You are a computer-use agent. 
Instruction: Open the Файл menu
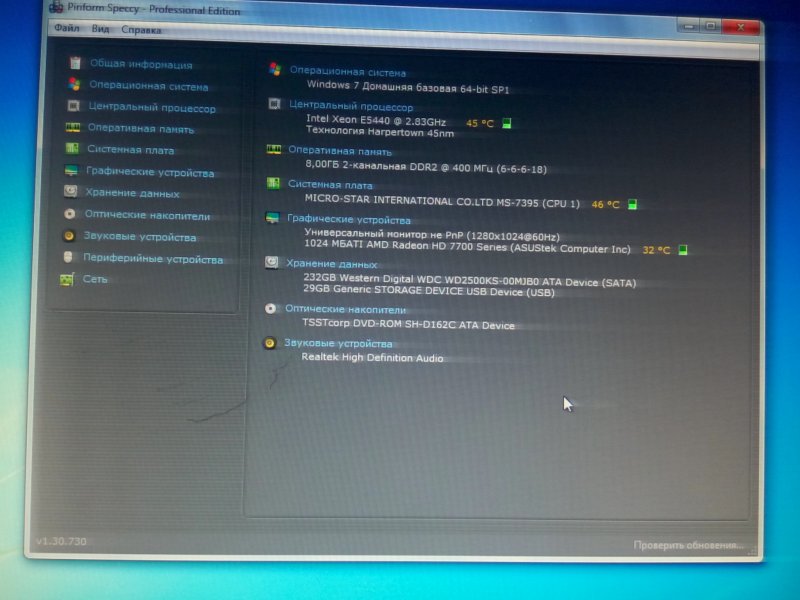click(x=66, y=30)
